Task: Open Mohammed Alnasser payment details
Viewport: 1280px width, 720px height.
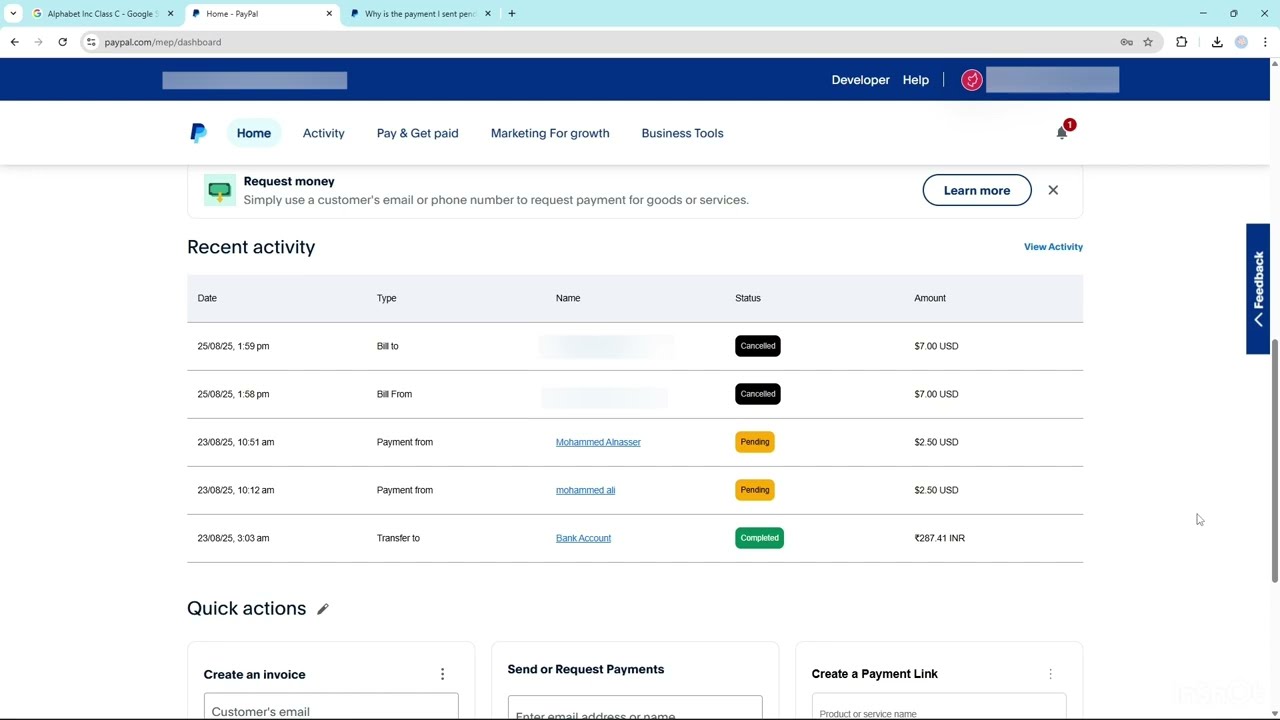Action: (x=598, y=442)
